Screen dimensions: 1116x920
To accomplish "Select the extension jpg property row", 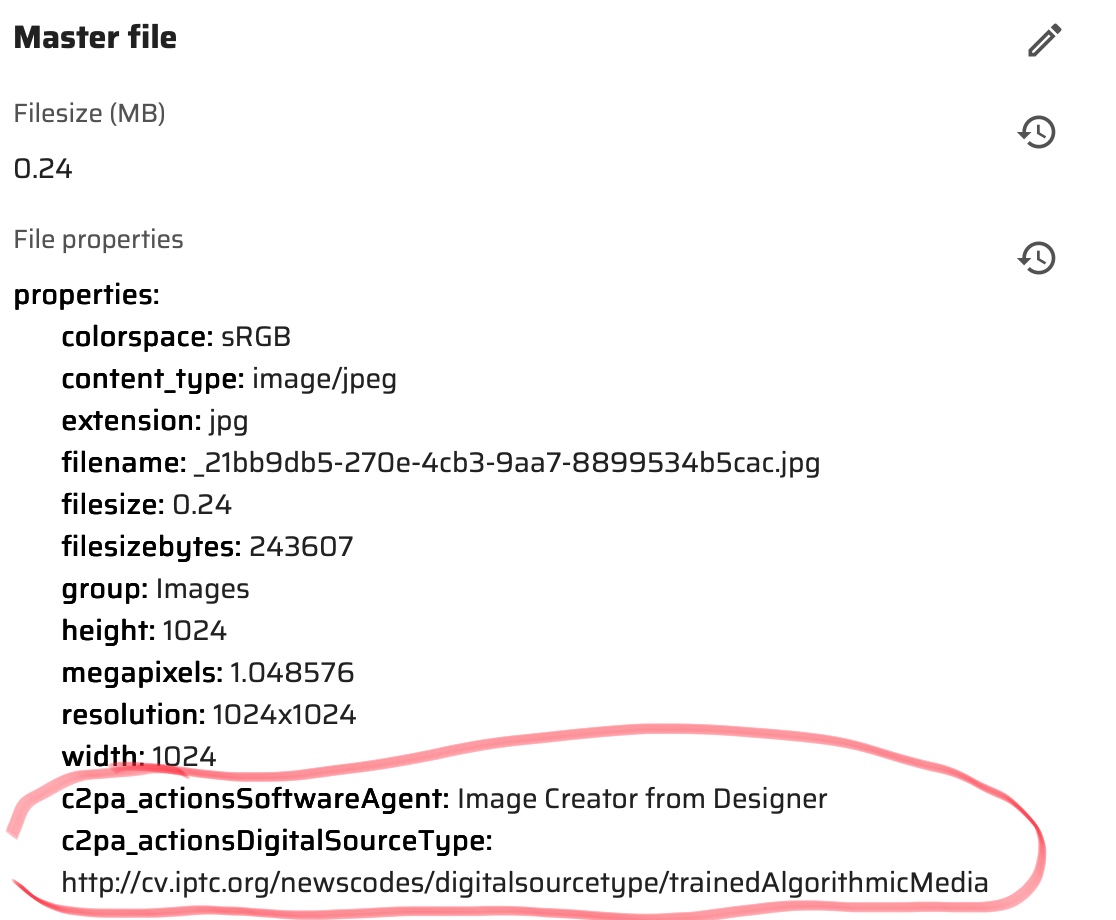I will (x=155, y=421).
